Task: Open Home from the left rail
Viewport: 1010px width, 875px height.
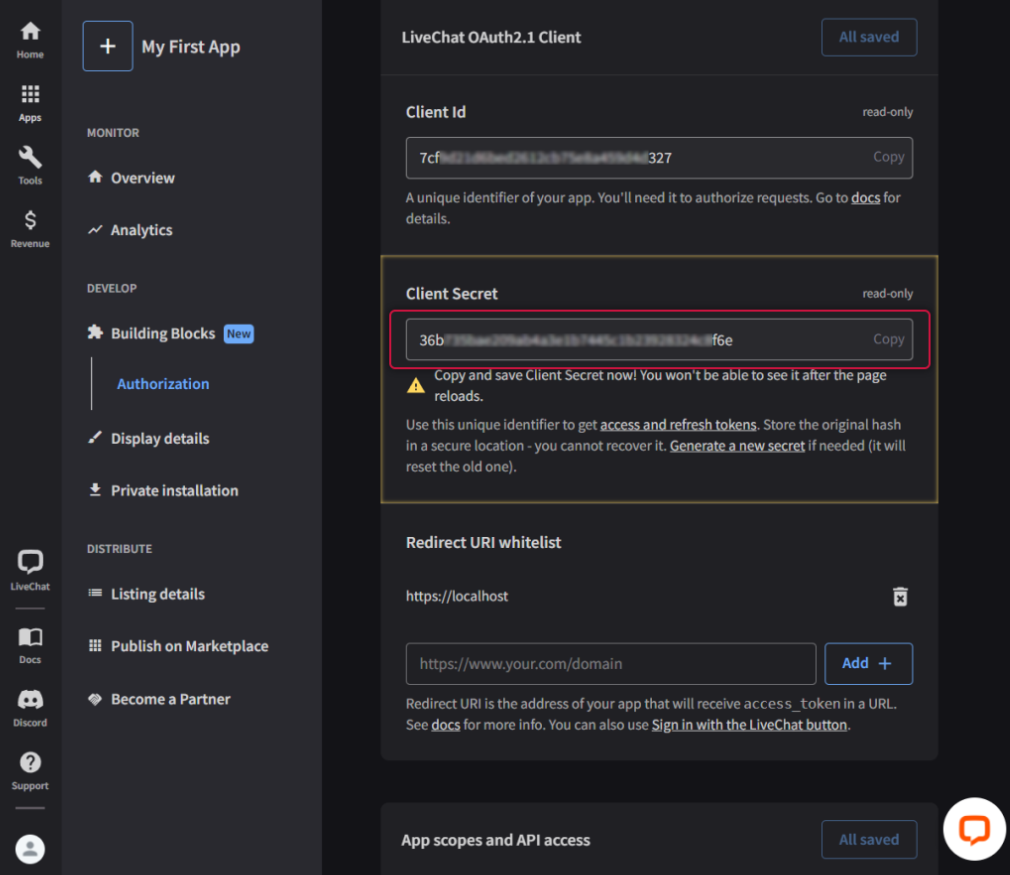Action: pyautogui.click(x=30, y=39)
